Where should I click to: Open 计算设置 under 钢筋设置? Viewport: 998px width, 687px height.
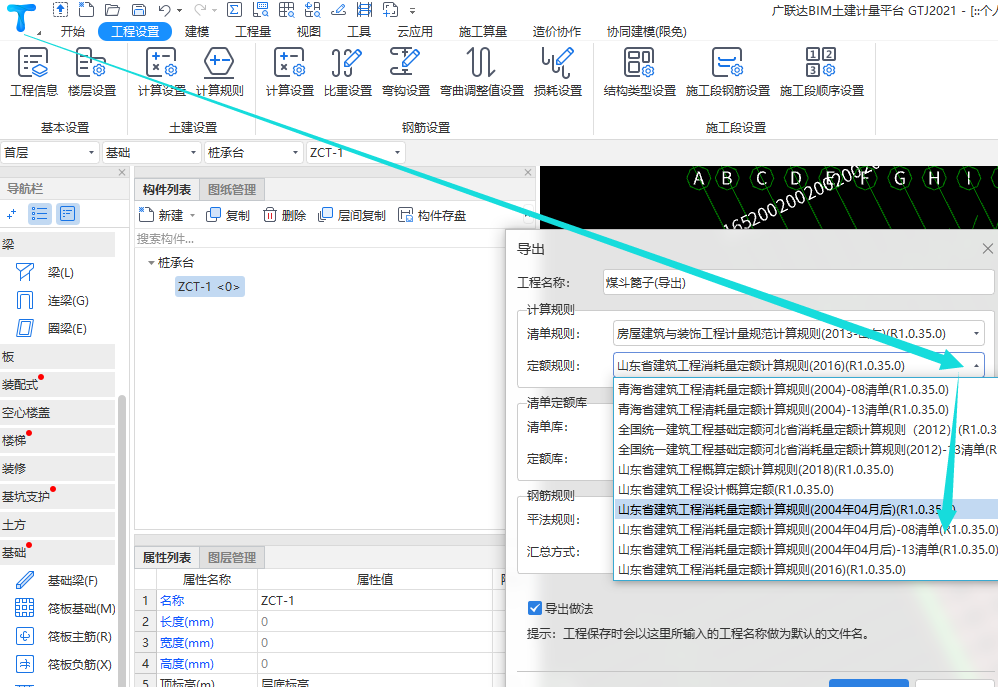click(290, 73)
